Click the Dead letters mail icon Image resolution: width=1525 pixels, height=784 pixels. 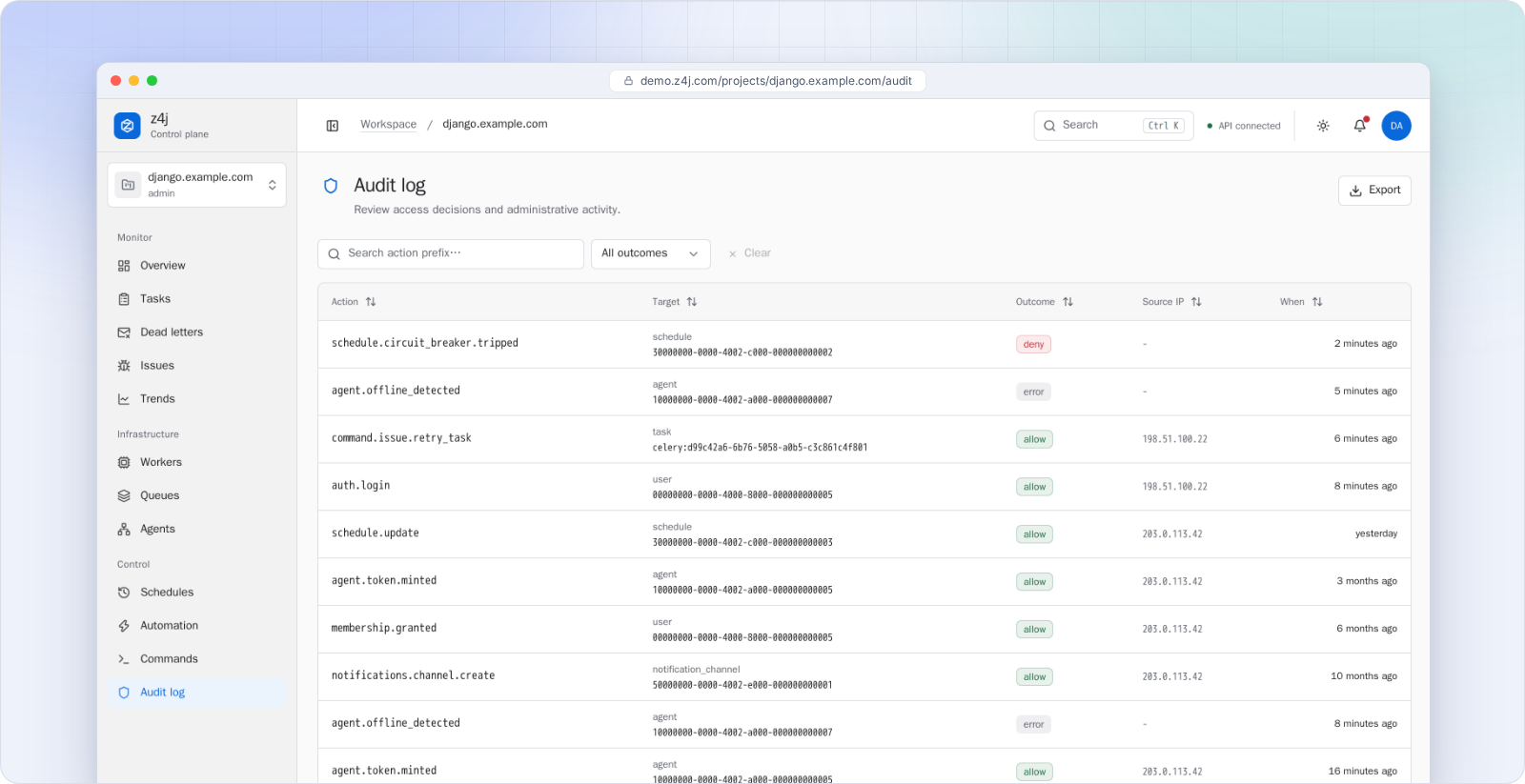(124, 332)
